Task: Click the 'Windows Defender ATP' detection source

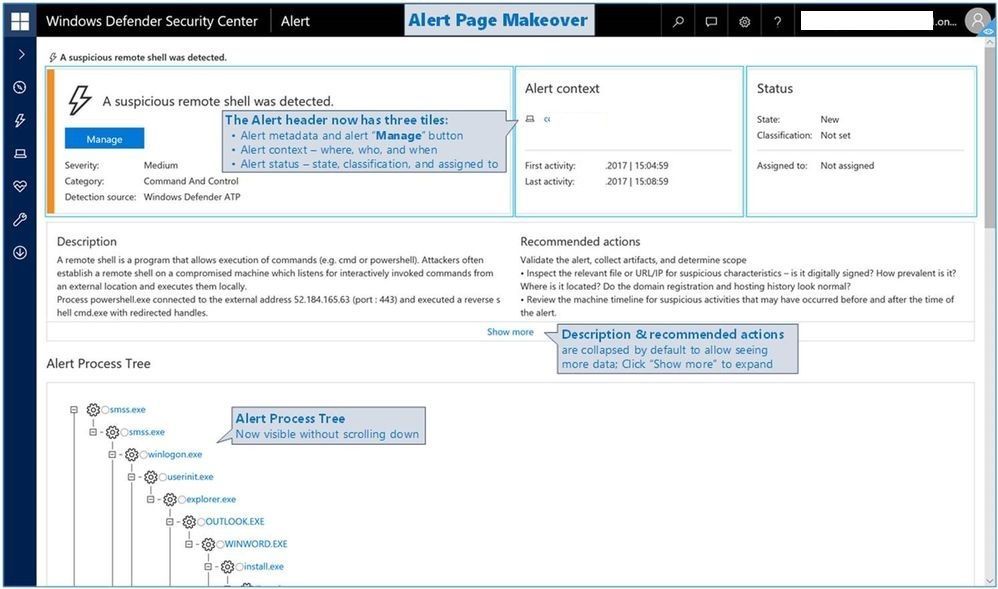Action: click(x=192, y=197)
